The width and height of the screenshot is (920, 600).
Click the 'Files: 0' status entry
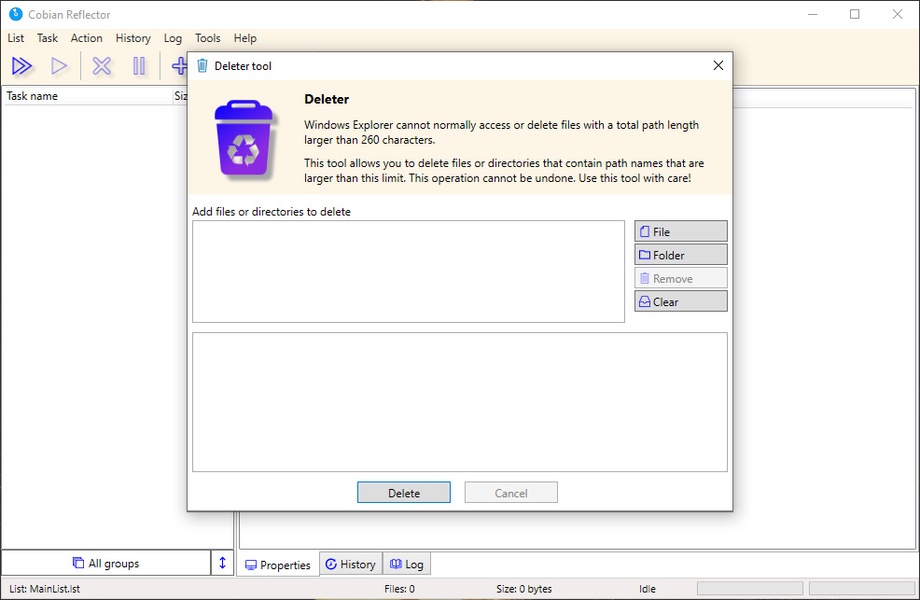pyautogui.click(x=400, y=589)
